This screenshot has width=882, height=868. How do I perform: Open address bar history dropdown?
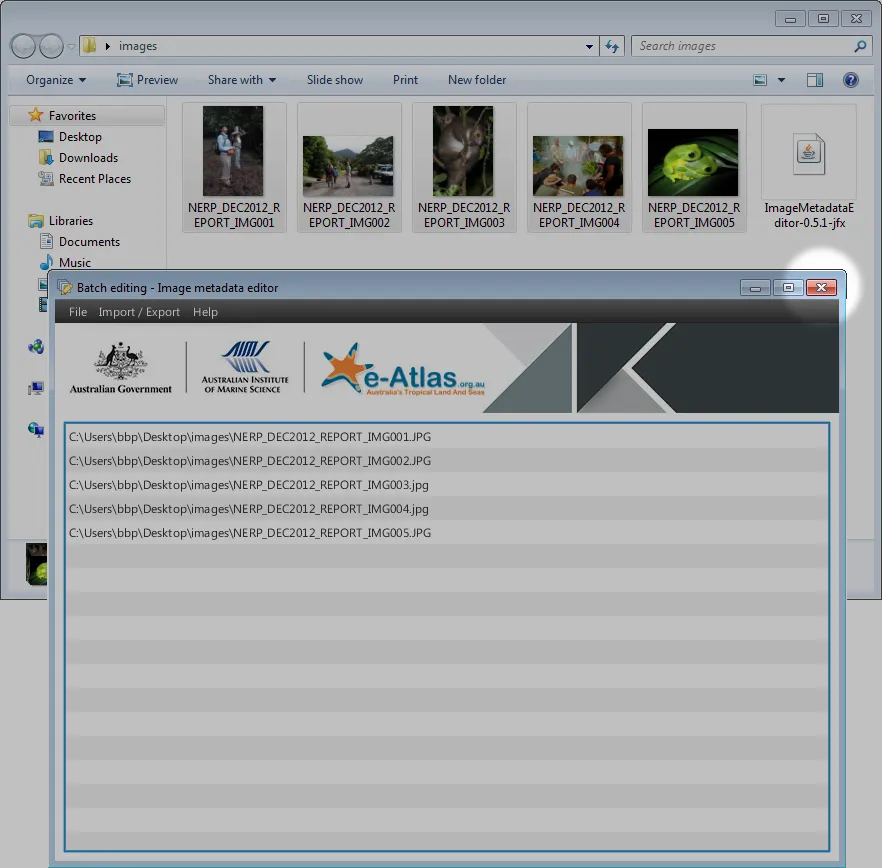589,46
